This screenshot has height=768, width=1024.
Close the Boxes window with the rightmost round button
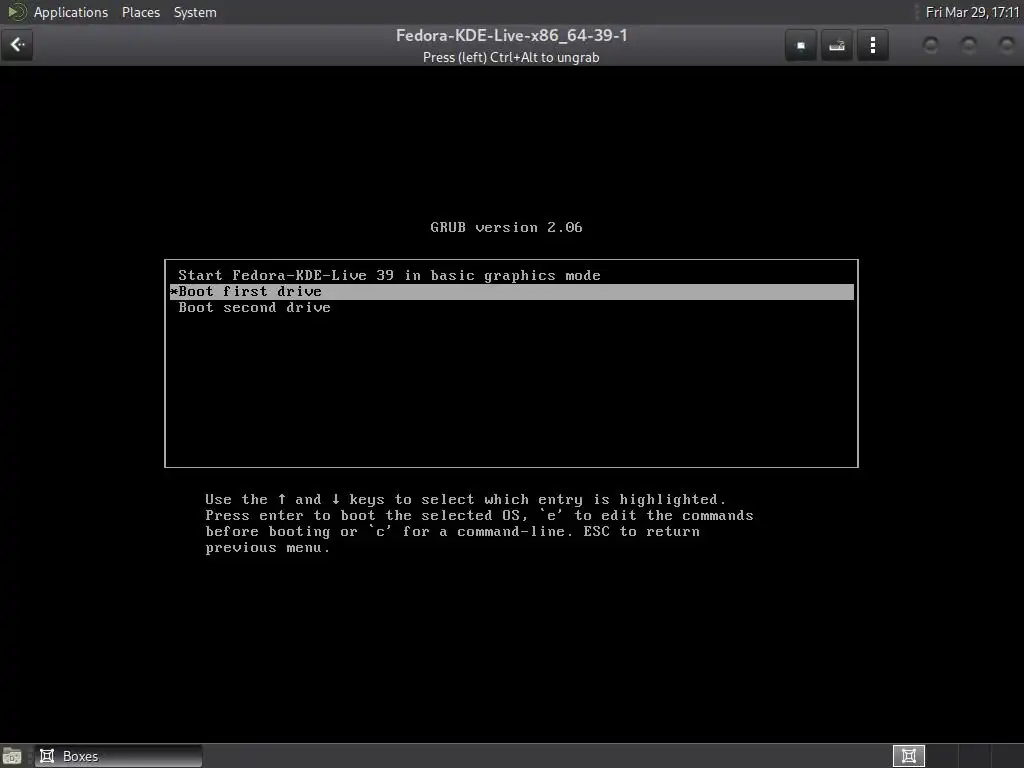point(1006,45)
